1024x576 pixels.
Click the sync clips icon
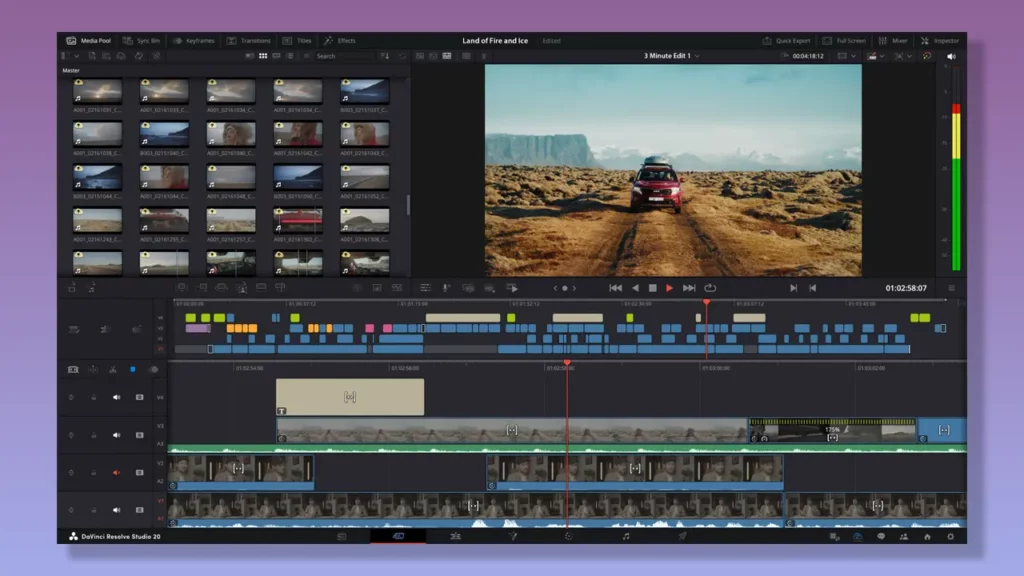[x=138, y=56]
